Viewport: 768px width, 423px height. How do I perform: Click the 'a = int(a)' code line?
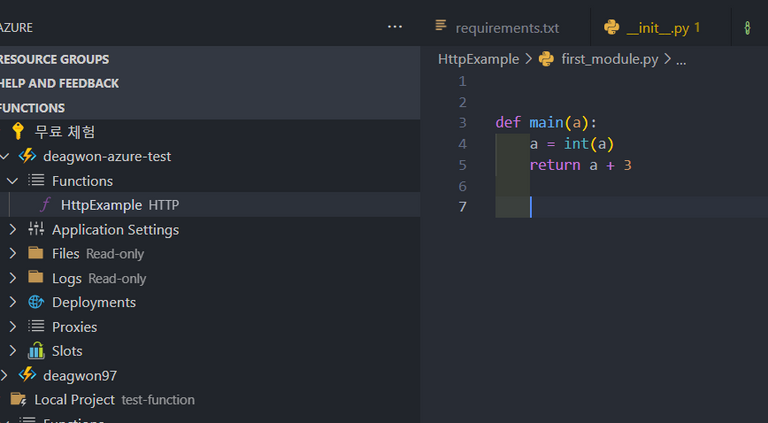[x=572, y=144]
